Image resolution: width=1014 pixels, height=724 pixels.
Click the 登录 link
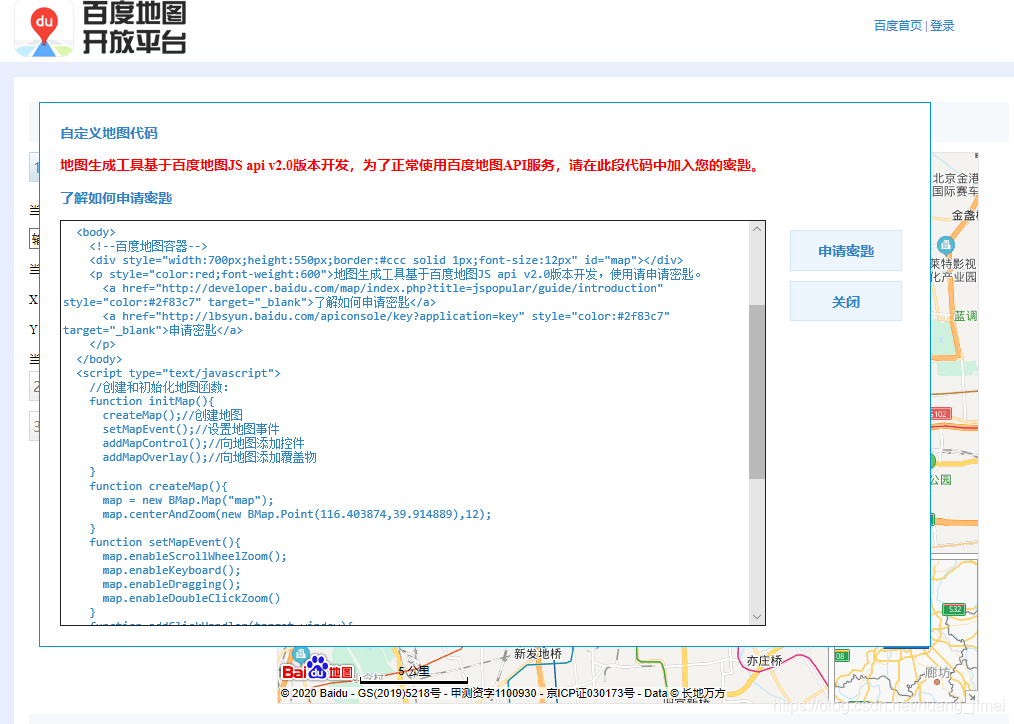pos(942,25)
